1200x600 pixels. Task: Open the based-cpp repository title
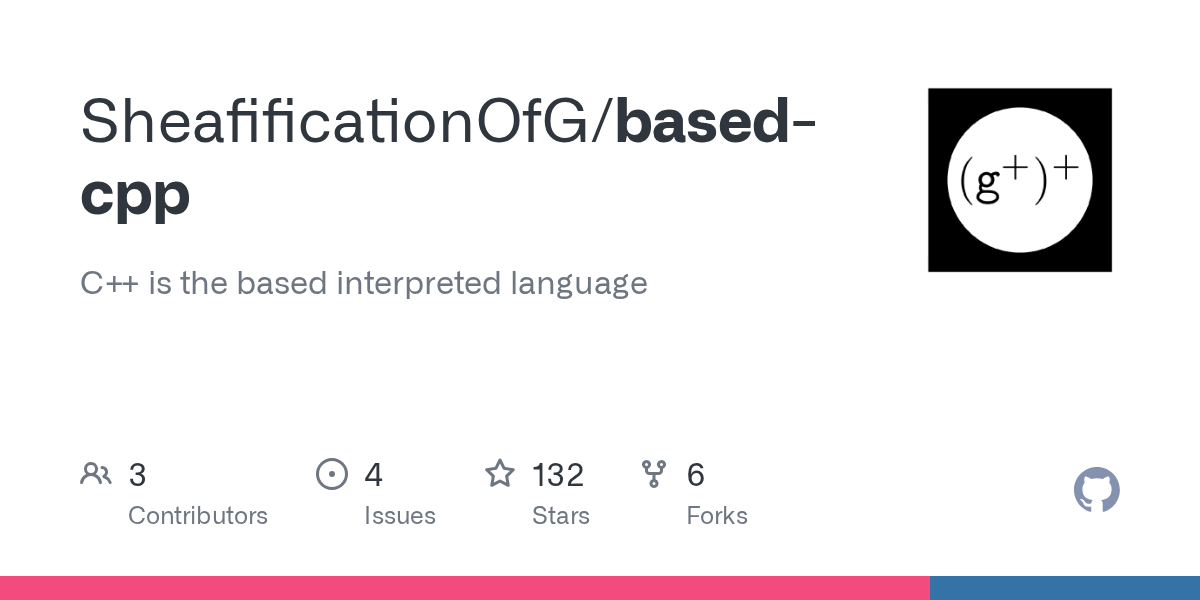448,157
